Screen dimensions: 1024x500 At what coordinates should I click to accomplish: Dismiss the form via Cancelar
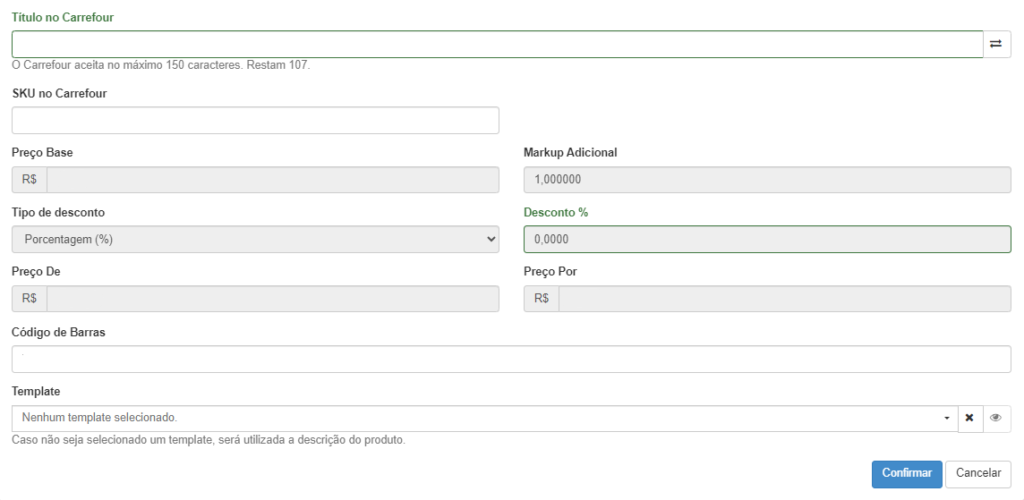(978, 474)
